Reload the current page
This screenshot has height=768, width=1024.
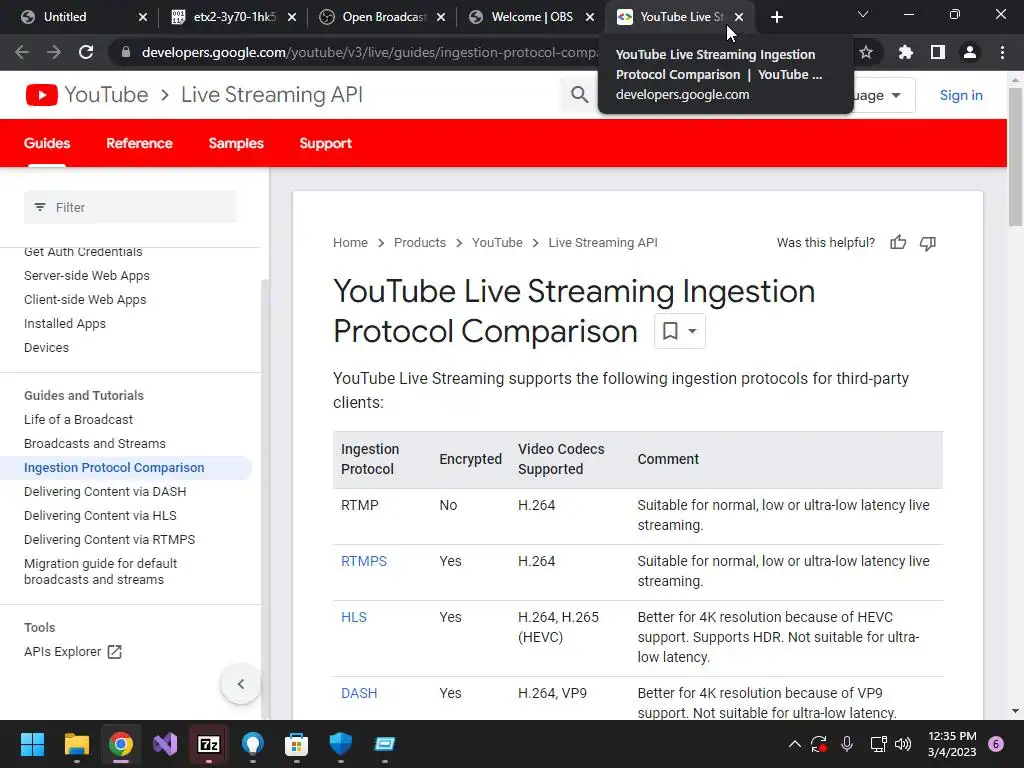coord(86,52)
